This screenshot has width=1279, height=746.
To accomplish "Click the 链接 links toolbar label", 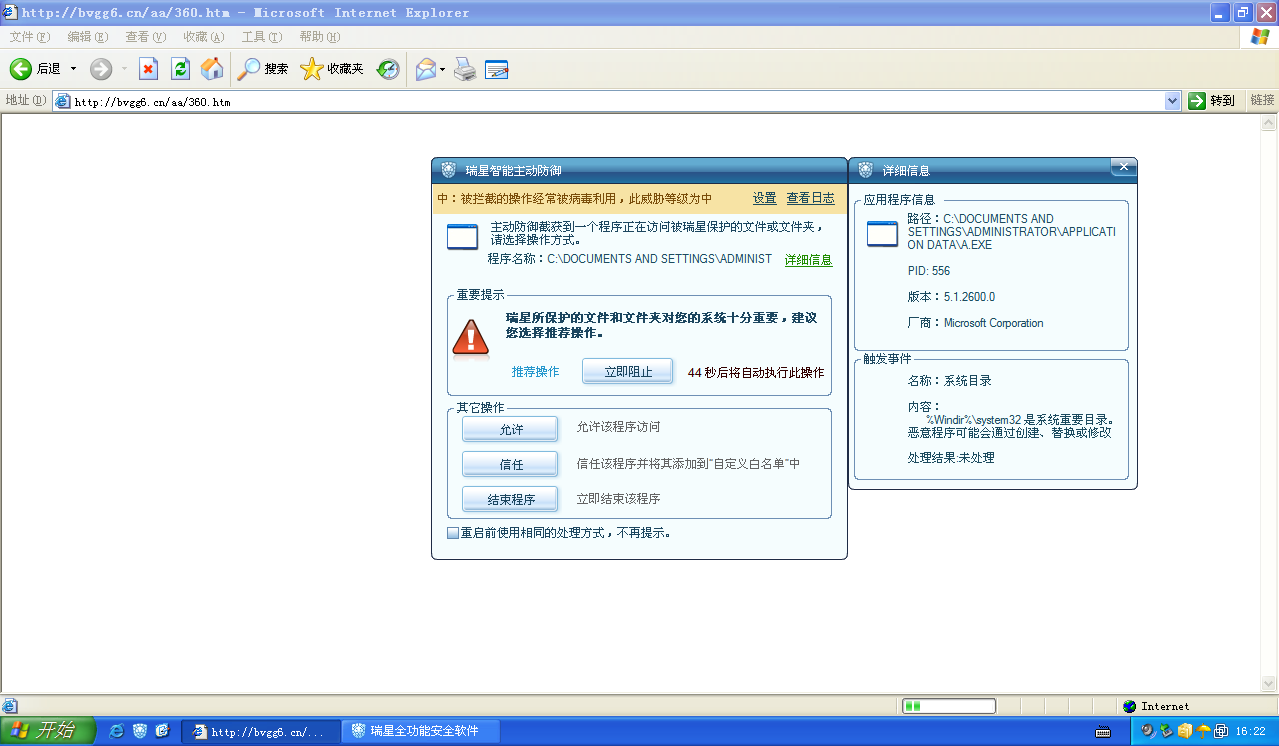I will tap(1263, 100).
